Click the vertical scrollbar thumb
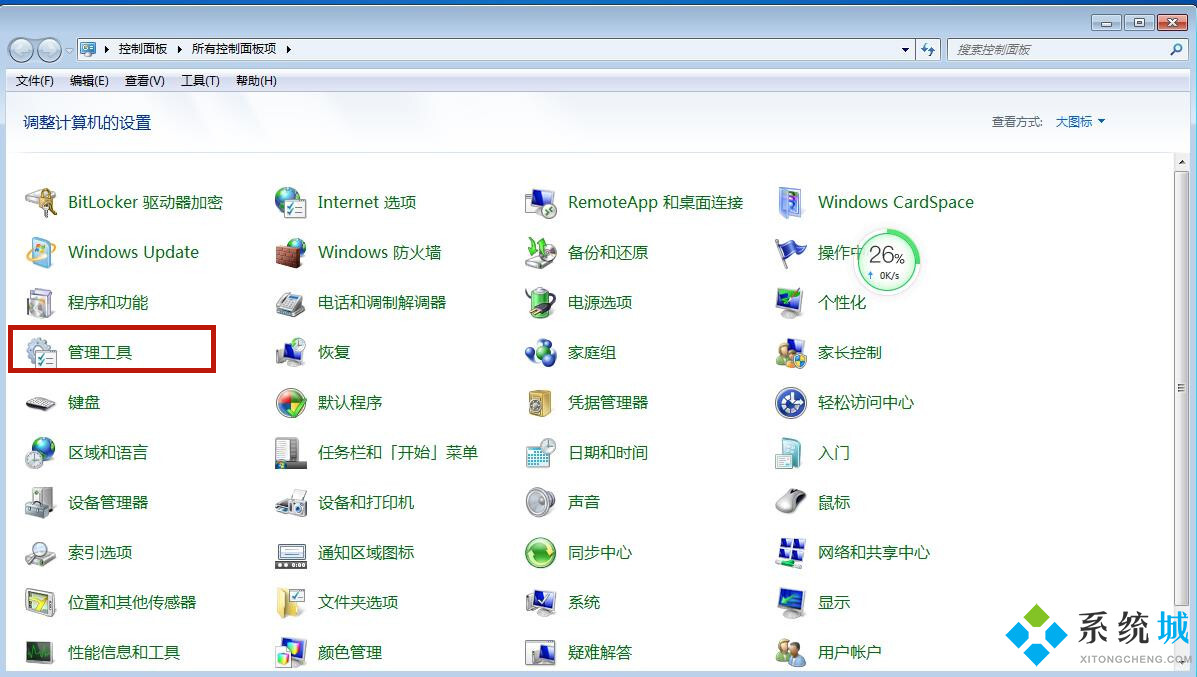1197x677 pixels. 1182,388
